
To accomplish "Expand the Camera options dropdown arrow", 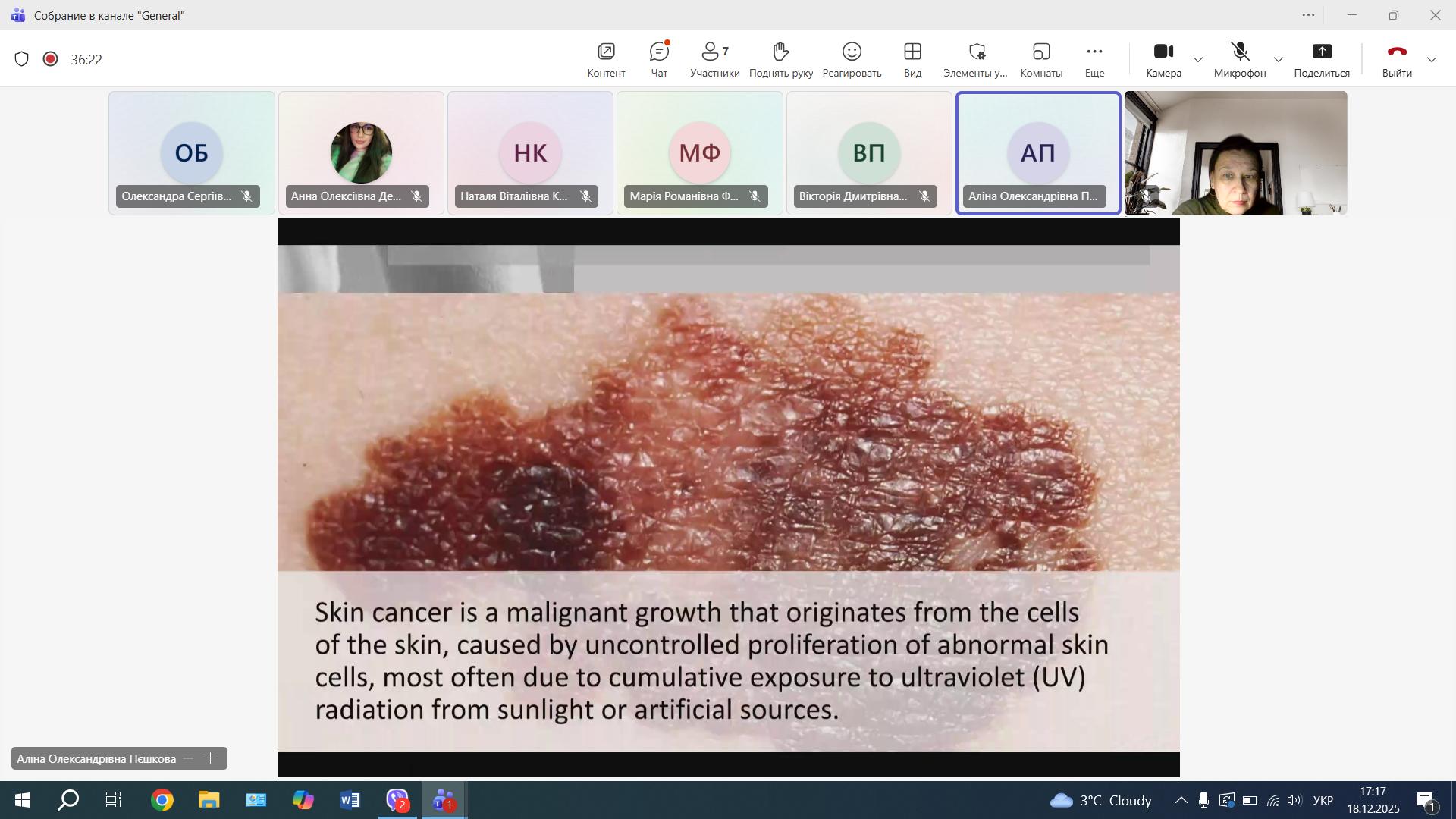I will (x=1198, y=60).
